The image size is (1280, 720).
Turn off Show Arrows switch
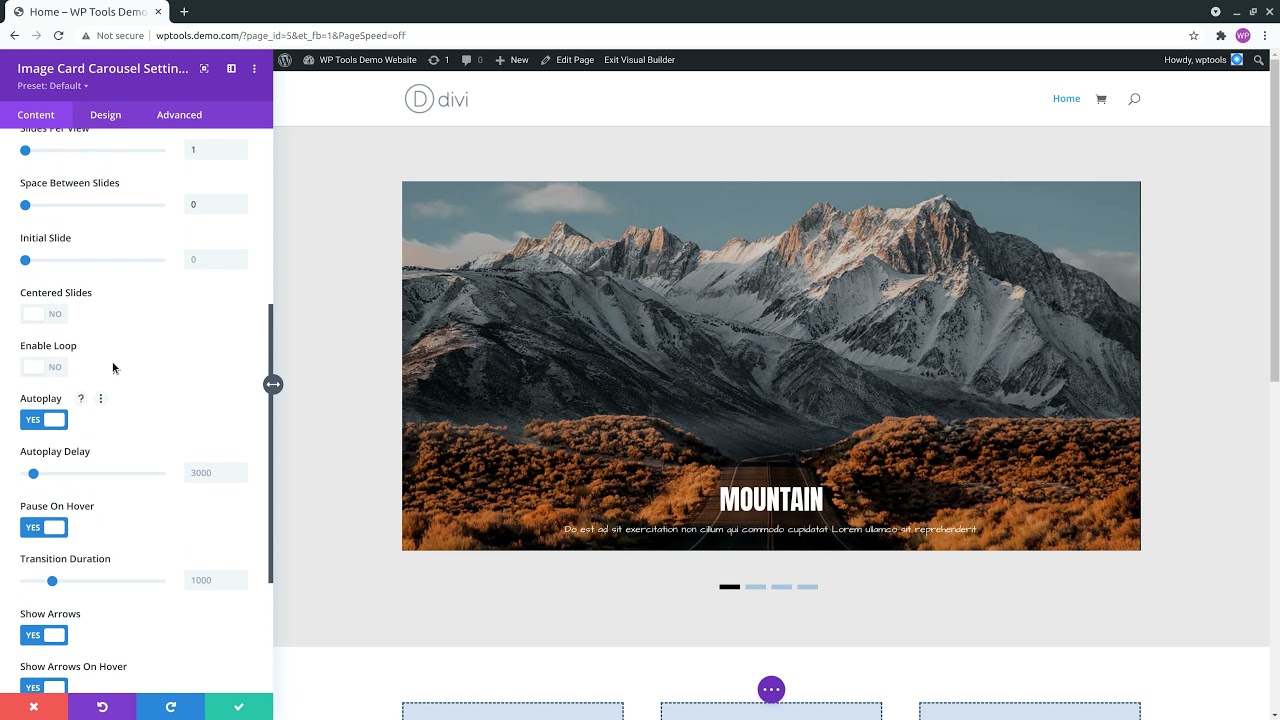click(44, 635)
